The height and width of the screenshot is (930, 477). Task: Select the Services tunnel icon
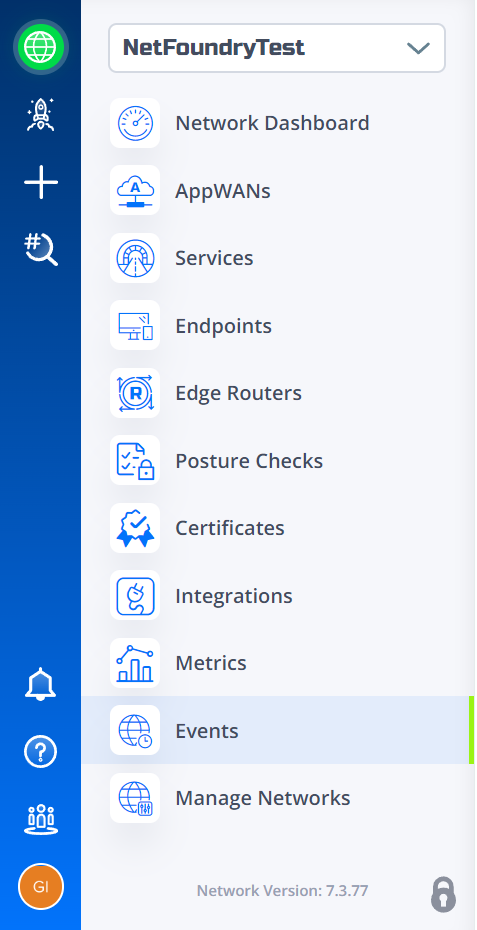135,258
